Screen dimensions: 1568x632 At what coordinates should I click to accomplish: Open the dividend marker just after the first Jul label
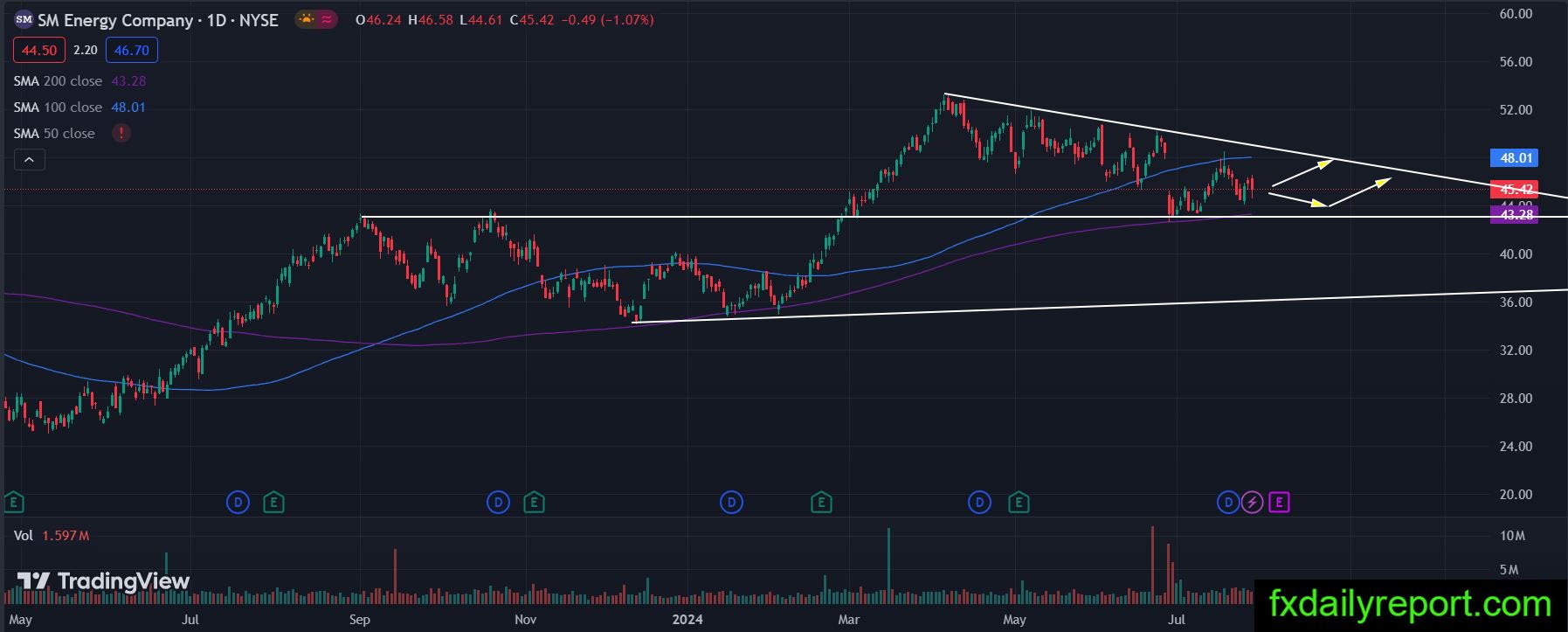pos(238,502)
